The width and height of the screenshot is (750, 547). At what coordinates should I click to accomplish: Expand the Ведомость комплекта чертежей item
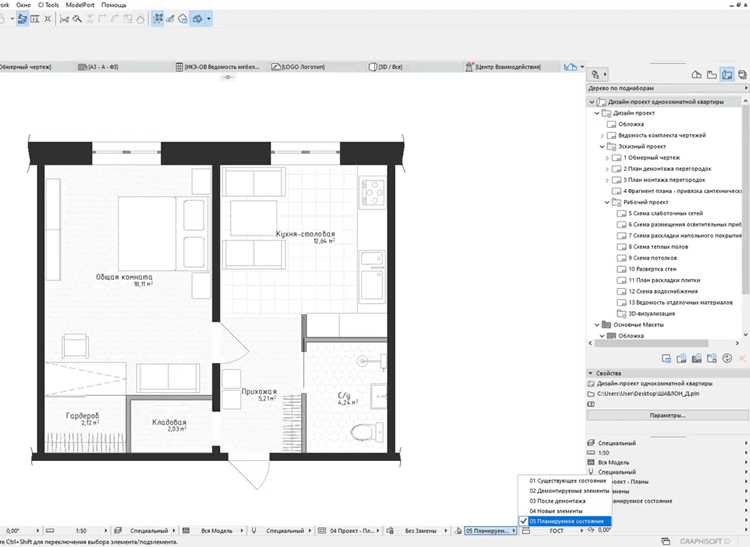click(x=602, y=136)
